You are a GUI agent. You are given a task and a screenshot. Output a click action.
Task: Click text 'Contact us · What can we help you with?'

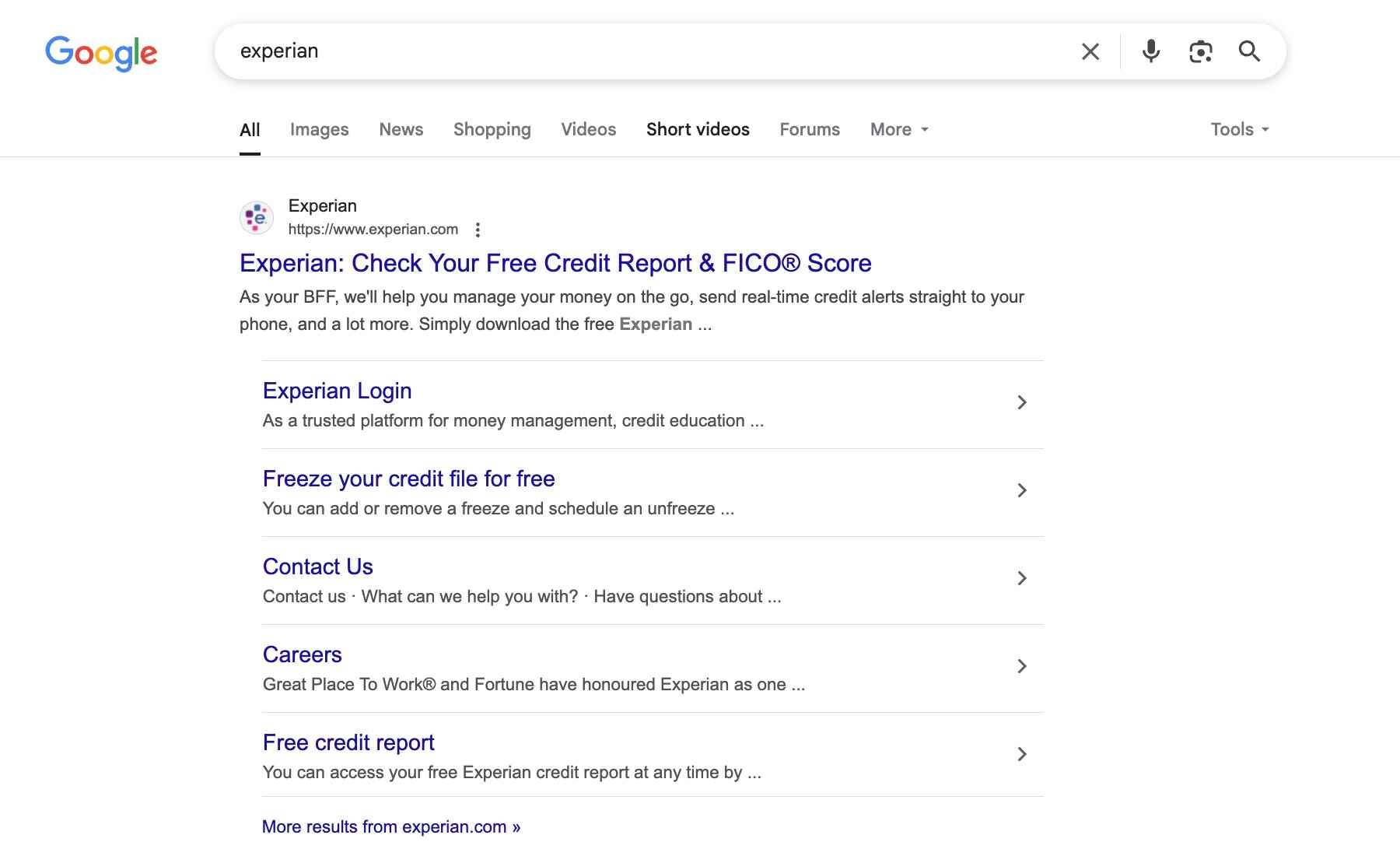pyautogui.click(x=420, y=597)
